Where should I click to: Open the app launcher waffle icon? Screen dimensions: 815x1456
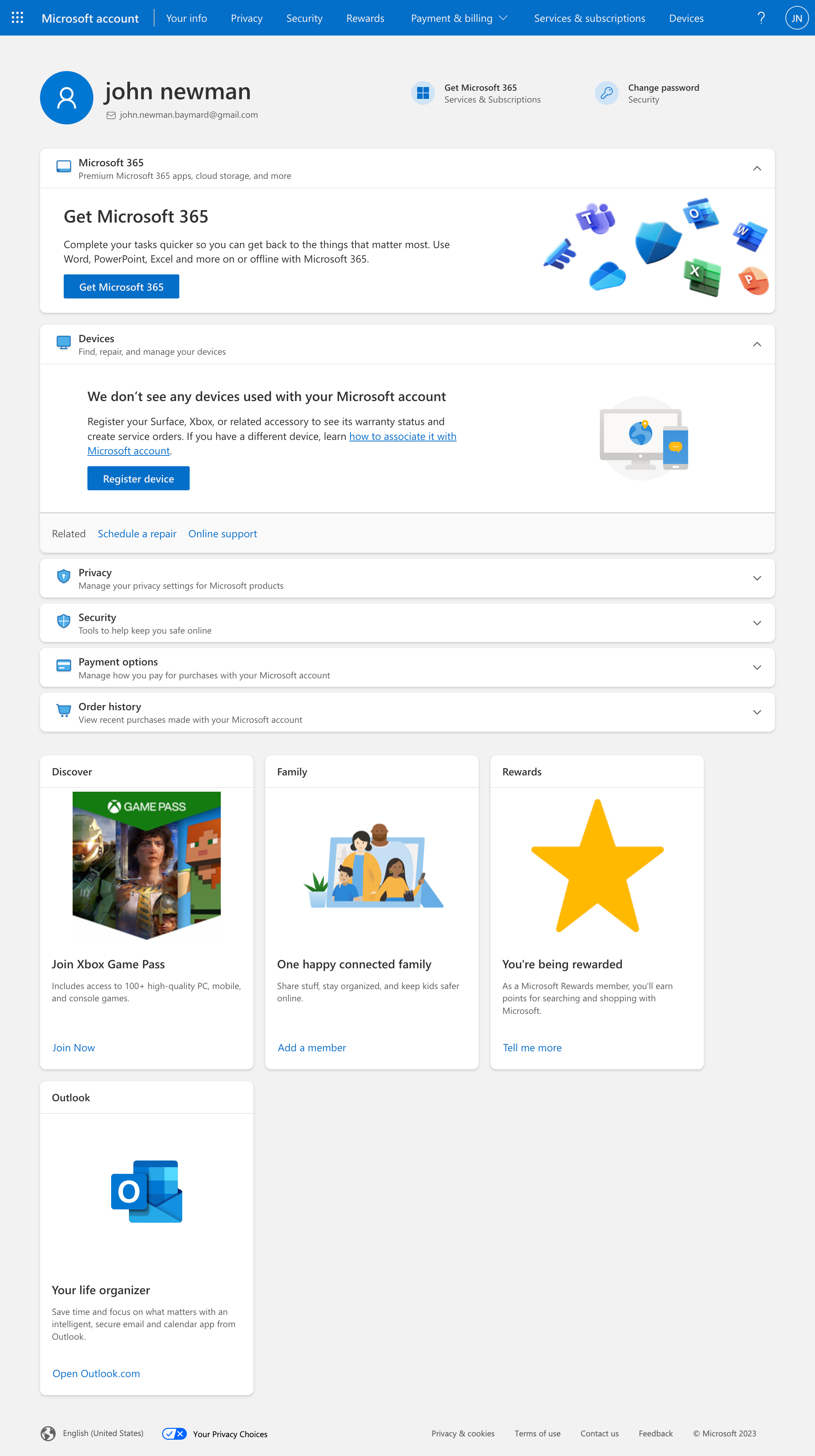pos(17,17)
